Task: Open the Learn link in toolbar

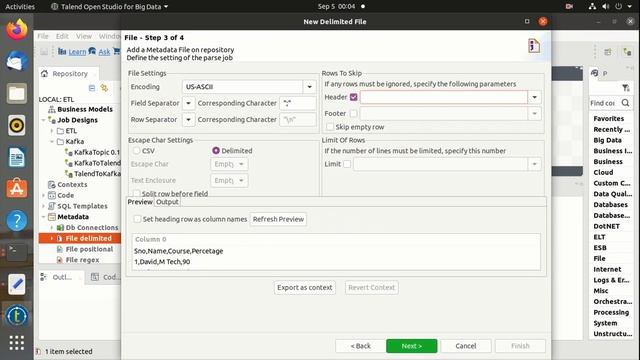Action: pos(77,52)
